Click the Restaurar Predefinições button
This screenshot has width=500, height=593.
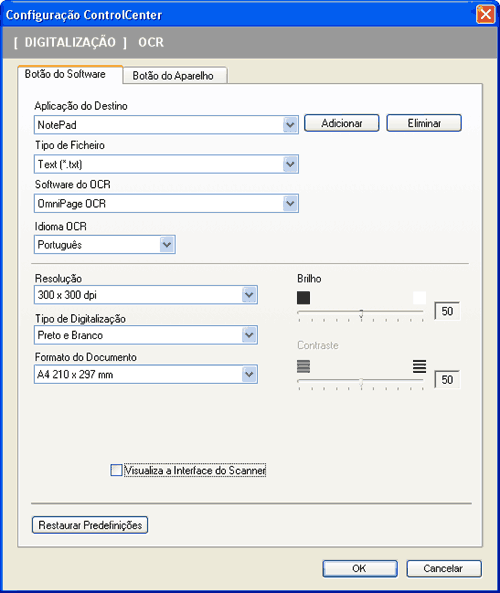[90, 525]
